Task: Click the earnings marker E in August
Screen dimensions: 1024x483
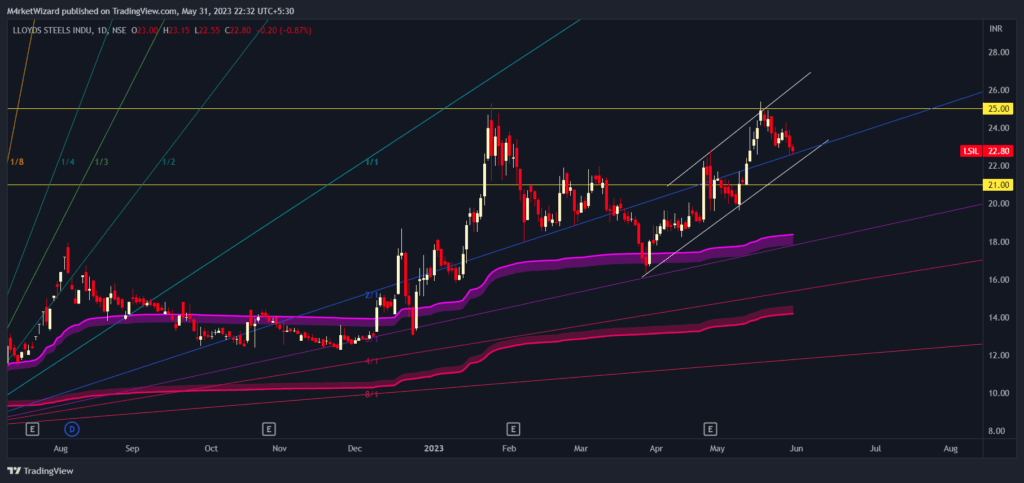Action: pos(32,429)
